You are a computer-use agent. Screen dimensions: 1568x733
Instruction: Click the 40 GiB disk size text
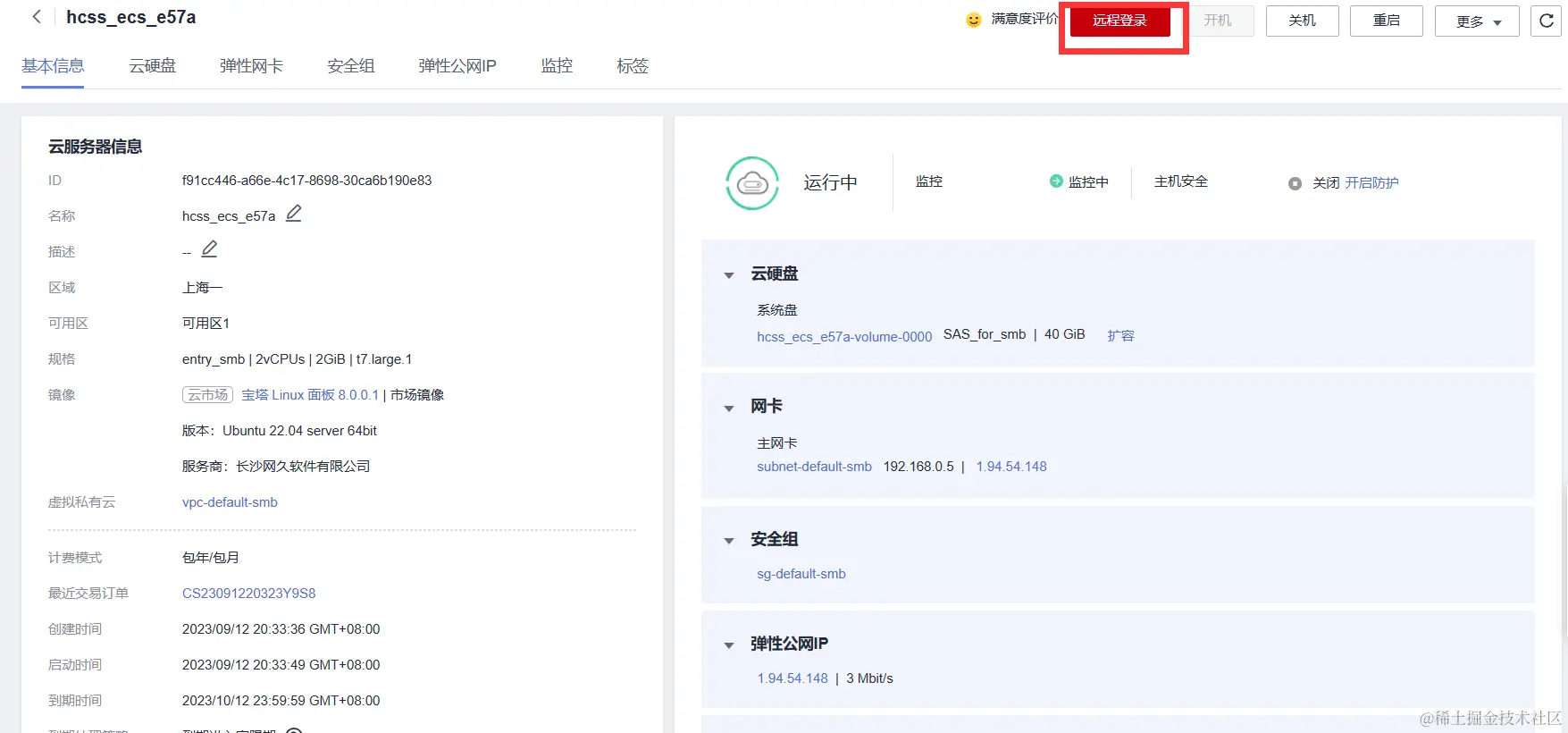(1065, 334)
